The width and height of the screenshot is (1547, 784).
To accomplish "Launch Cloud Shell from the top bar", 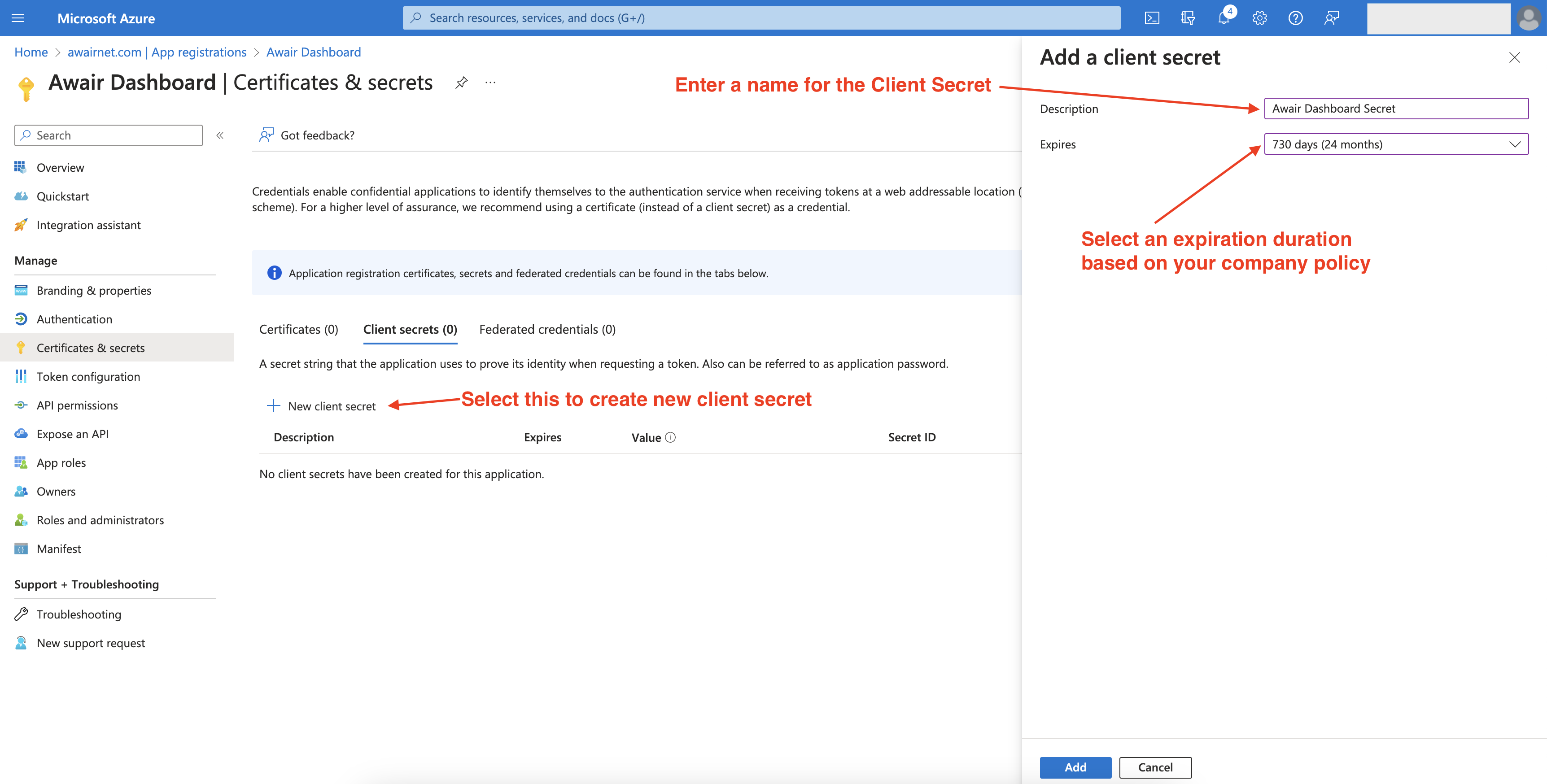I will point(1151,18).
